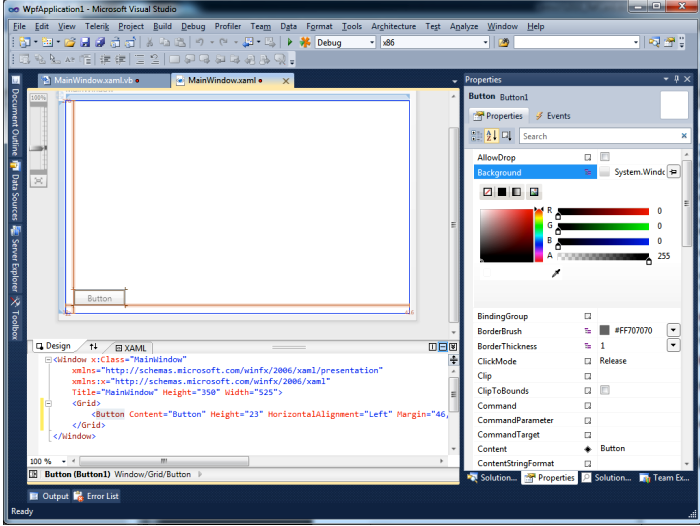
Task: Select the solid color brush icon
Action: point(502,192)
